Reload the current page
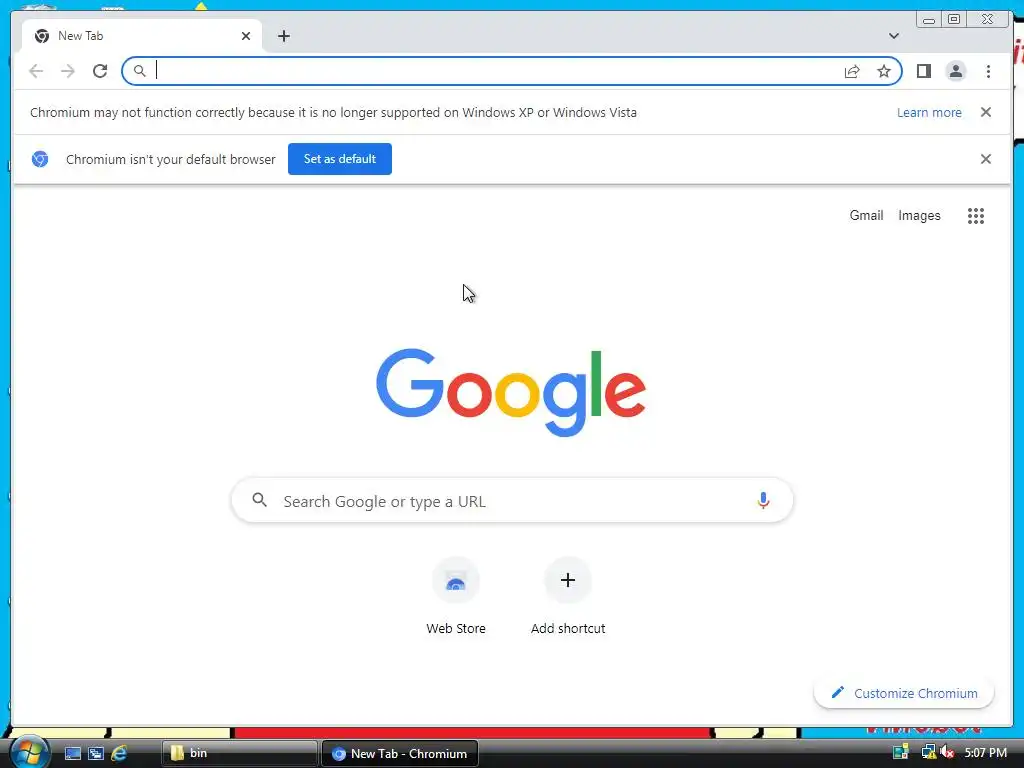Viewport: 1024px width, 768px height. pyautogui.click(x=100, y=71)
